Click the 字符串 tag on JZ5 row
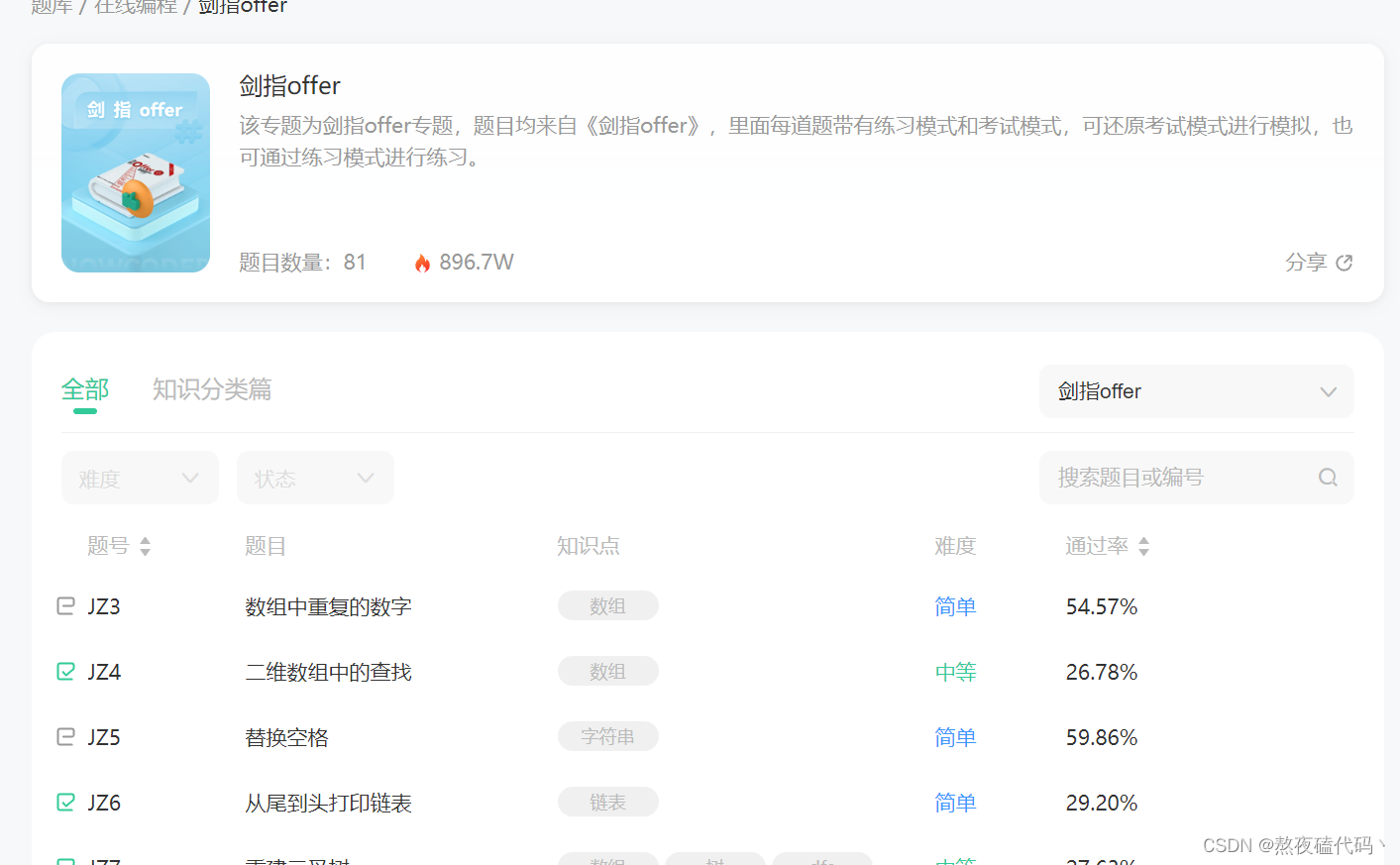This screenshot has width=1400, height=865. click(608, 736)
